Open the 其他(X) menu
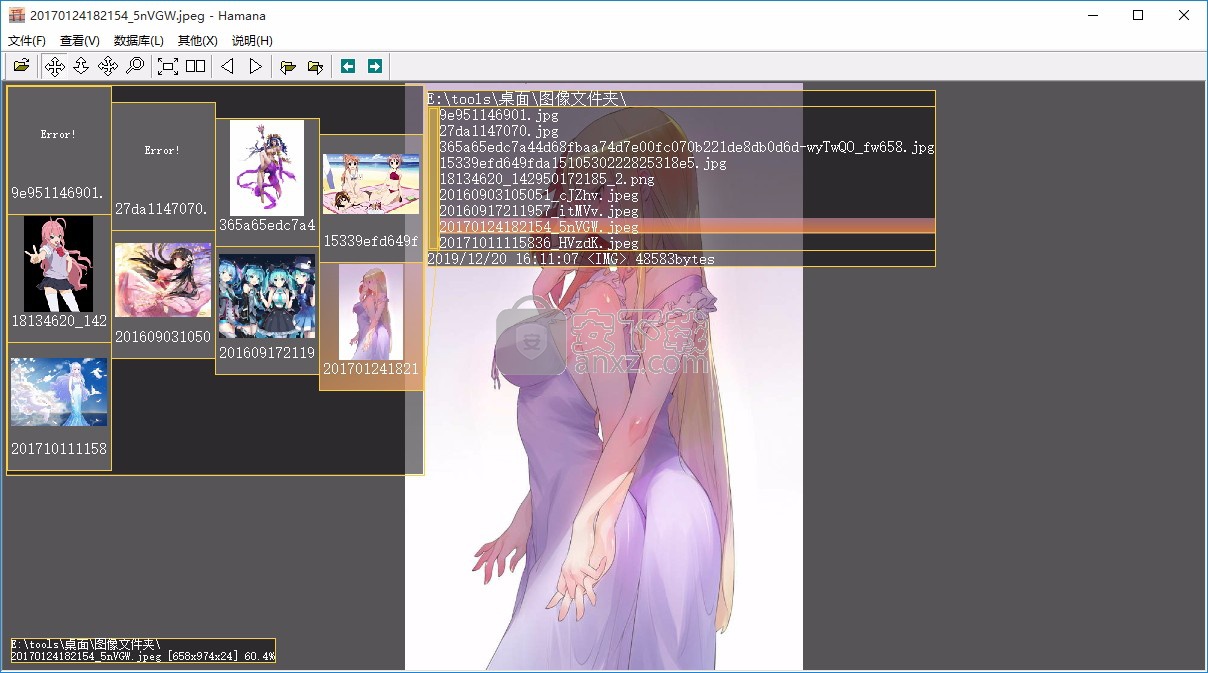1208x673 pixels. point(197,41)
